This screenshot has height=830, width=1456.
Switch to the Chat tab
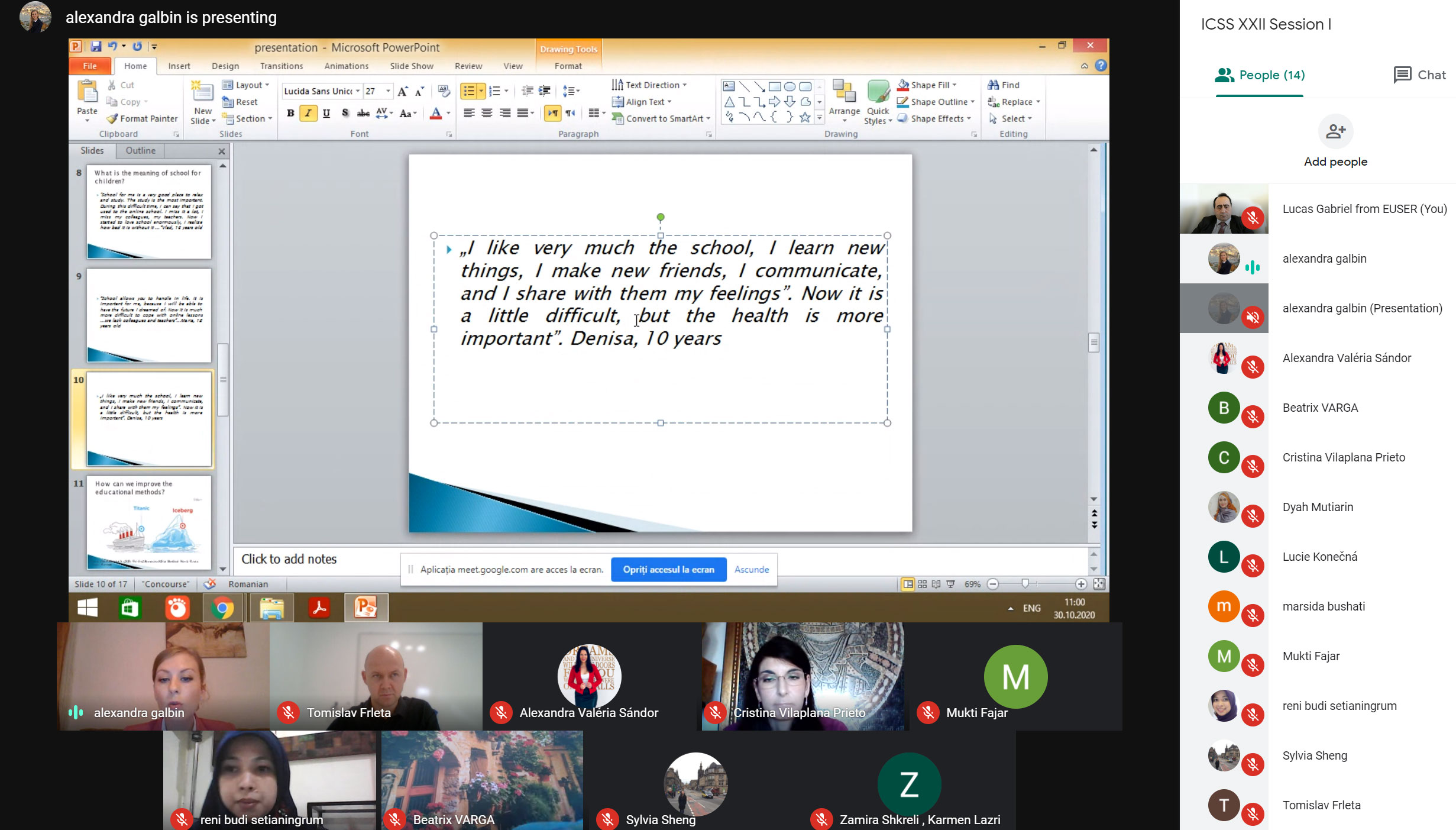point(1419,75)
